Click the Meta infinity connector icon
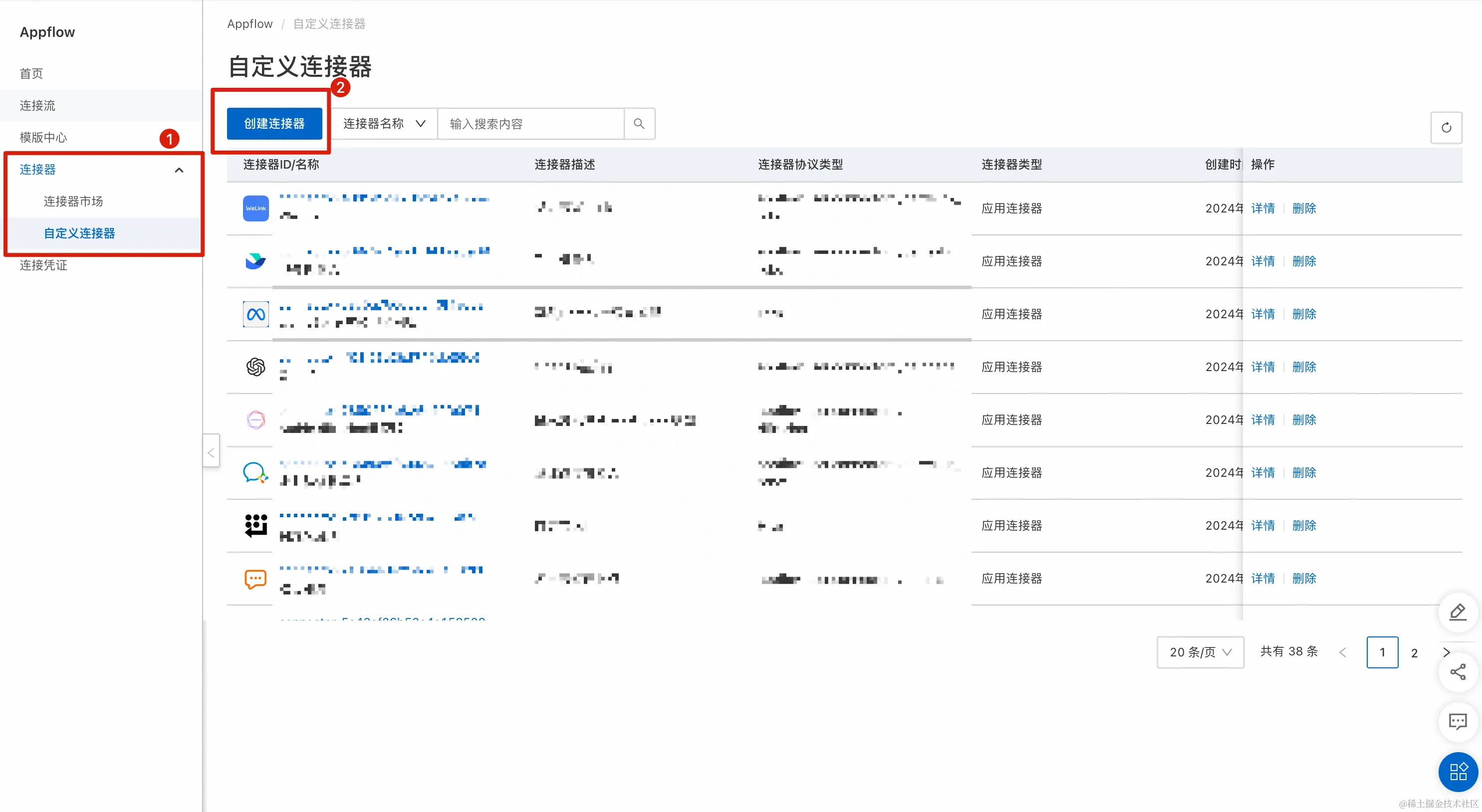 click(255, 314)
